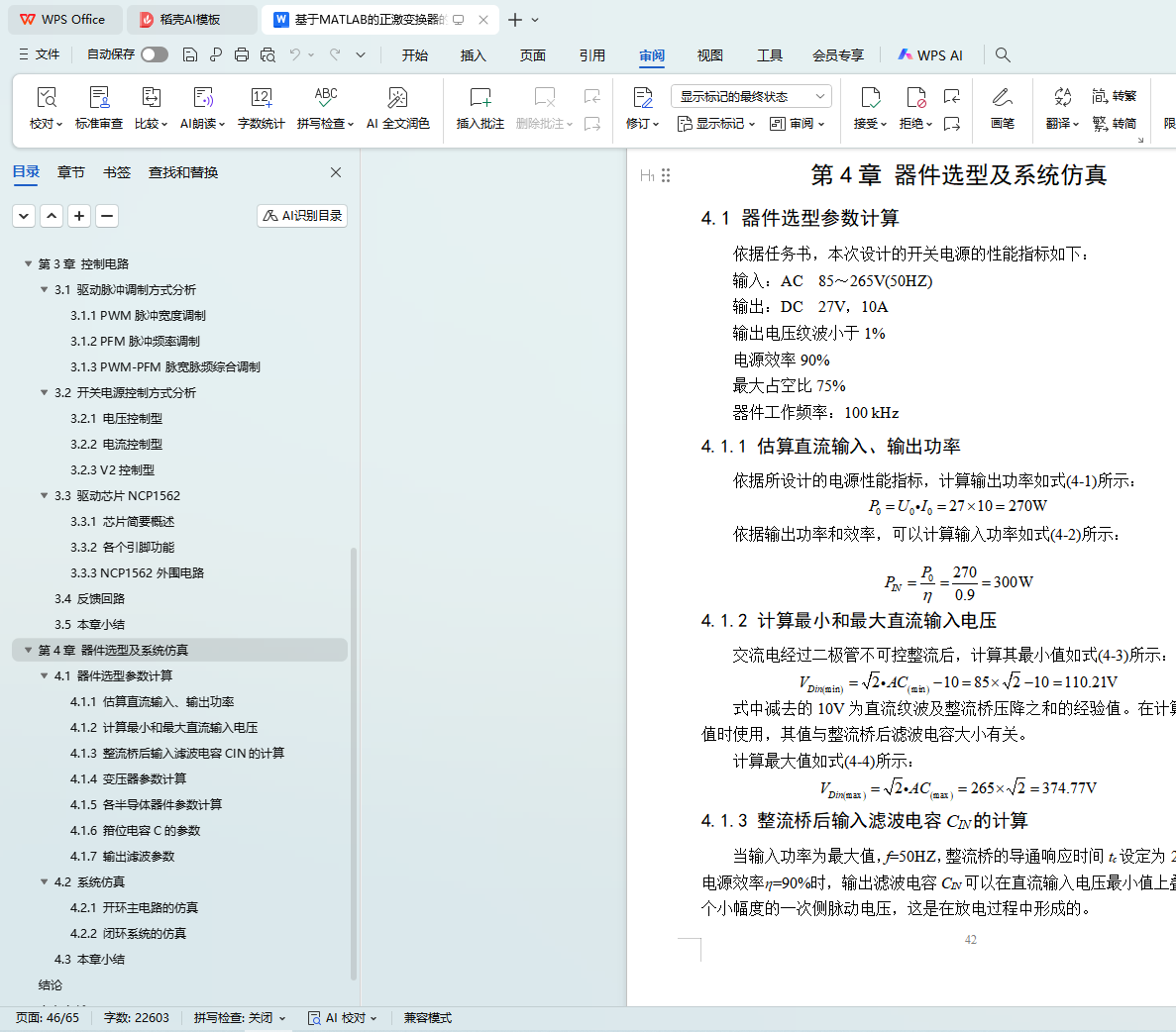Viewport: 1176px width, 1032px height.
Task: Expand the 拼写检查 status bar dropdown
Action: pos(240,1018)
